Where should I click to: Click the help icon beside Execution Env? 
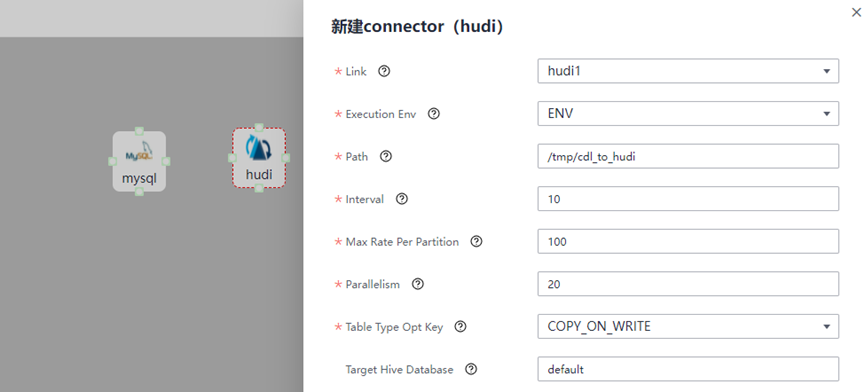point(434,114)
